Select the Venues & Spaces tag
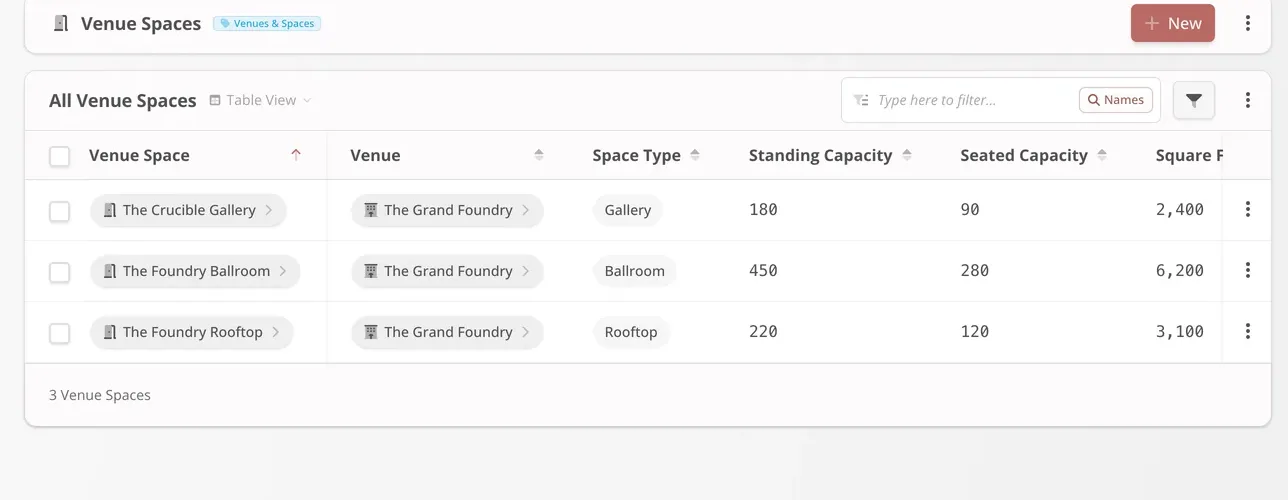The image size is (1288, 500). pyautogui.click(x=267, y=23)
